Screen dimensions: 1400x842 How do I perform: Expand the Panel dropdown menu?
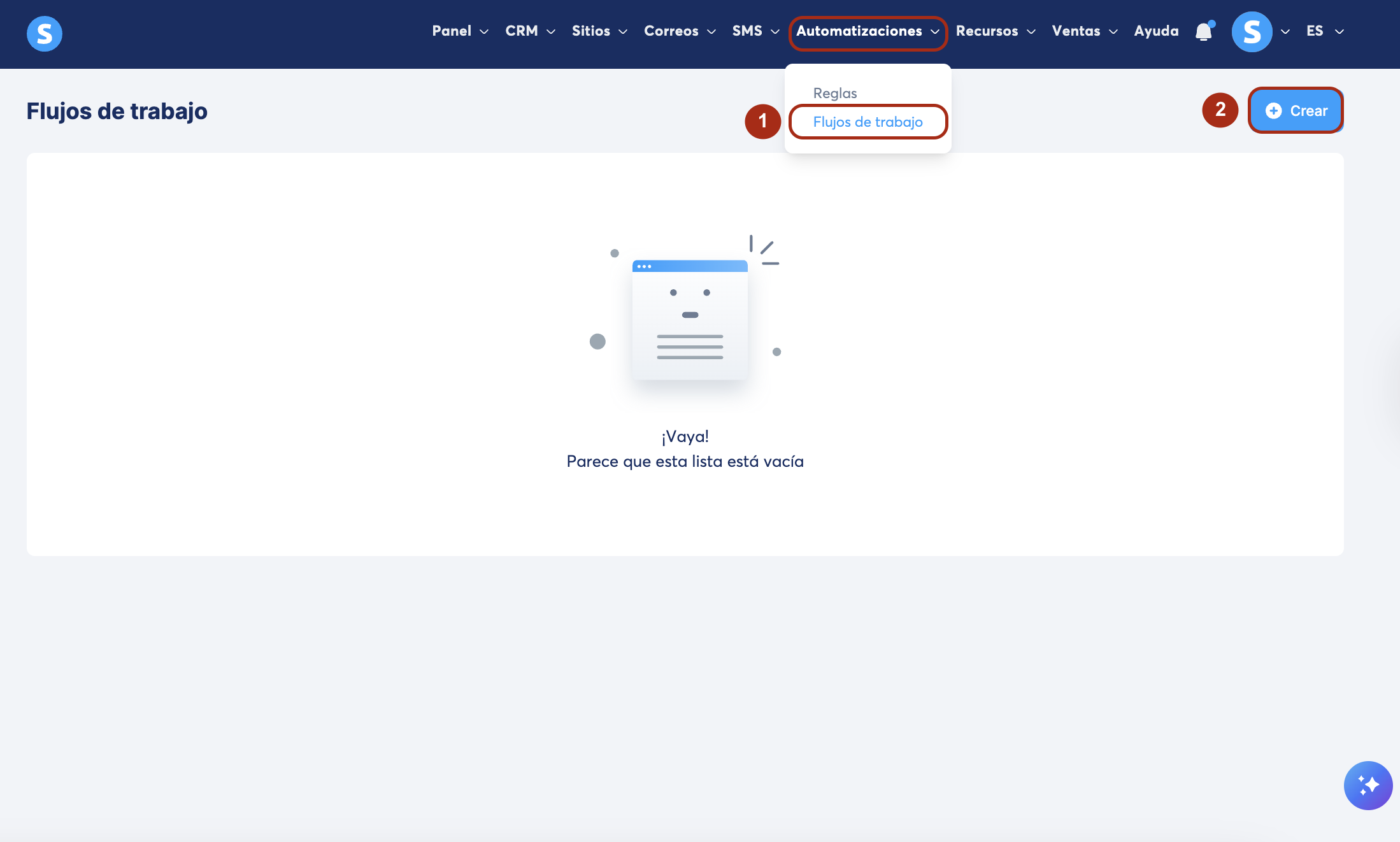click(460, 31)
